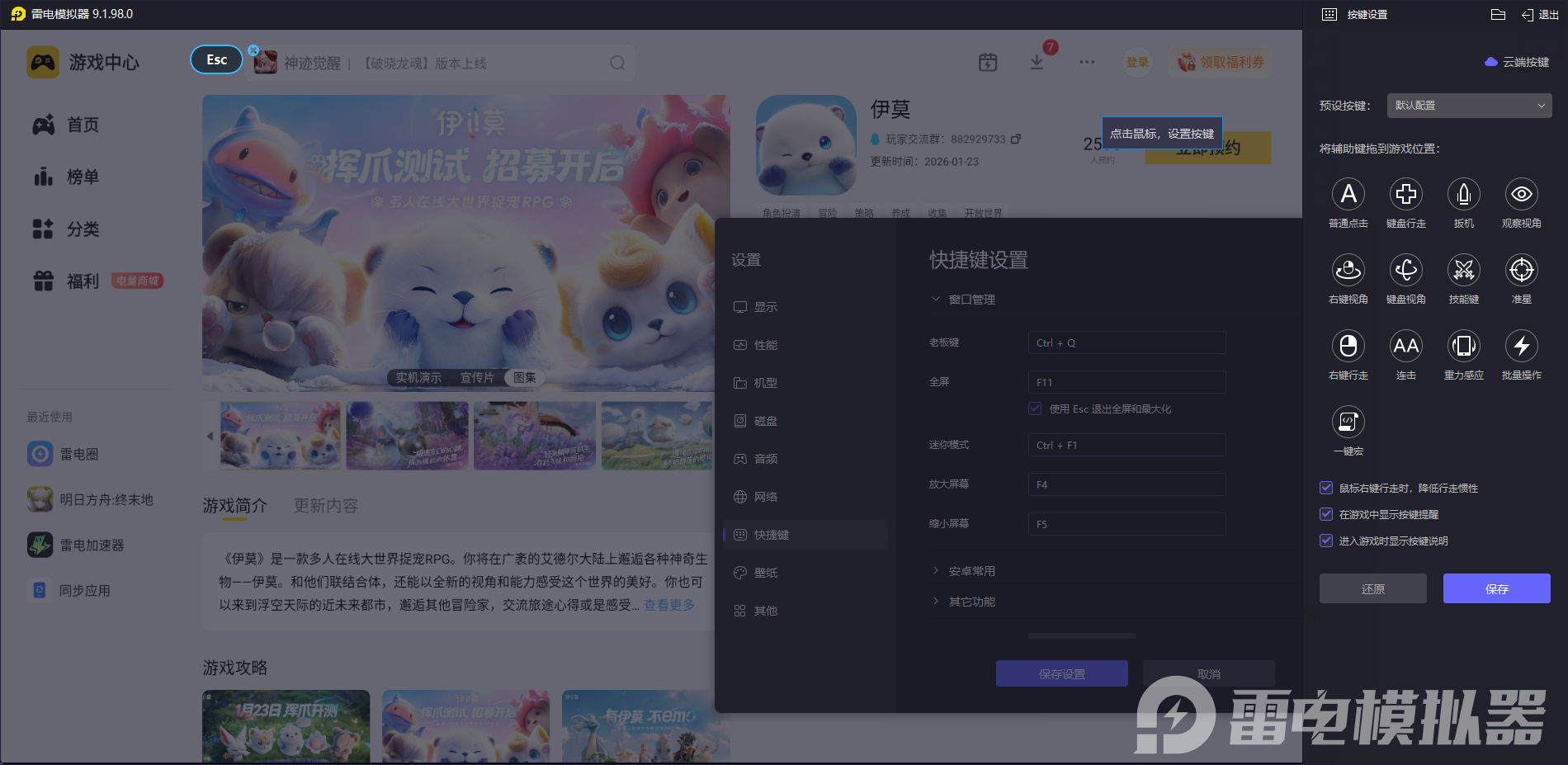Select the 键盘视角 icon
The height and width of the screenshot is (765, 1568).
click(x=1406, y=270)
